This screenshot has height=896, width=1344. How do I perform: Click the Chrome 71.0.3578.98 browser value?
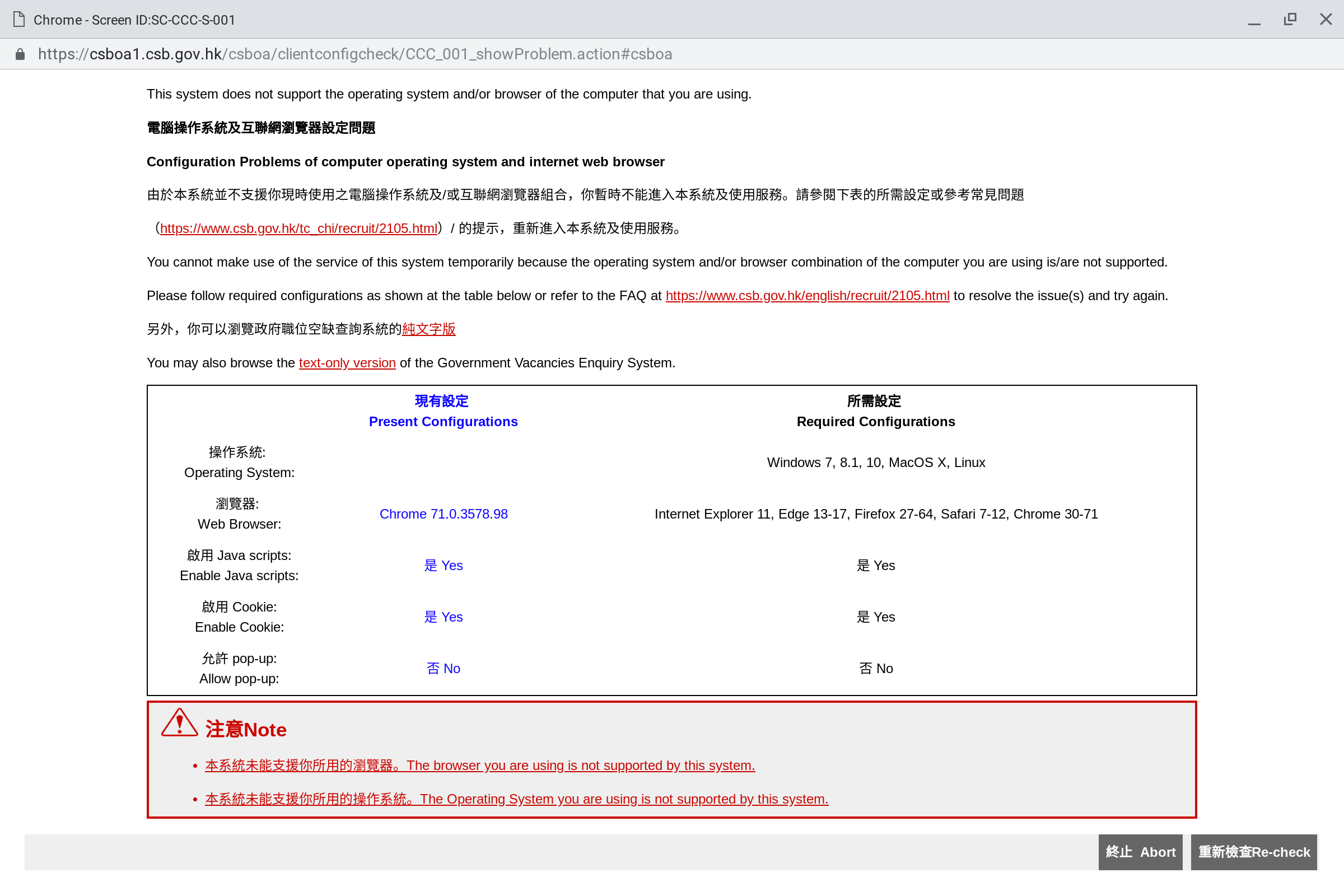(x=444, y=514)
